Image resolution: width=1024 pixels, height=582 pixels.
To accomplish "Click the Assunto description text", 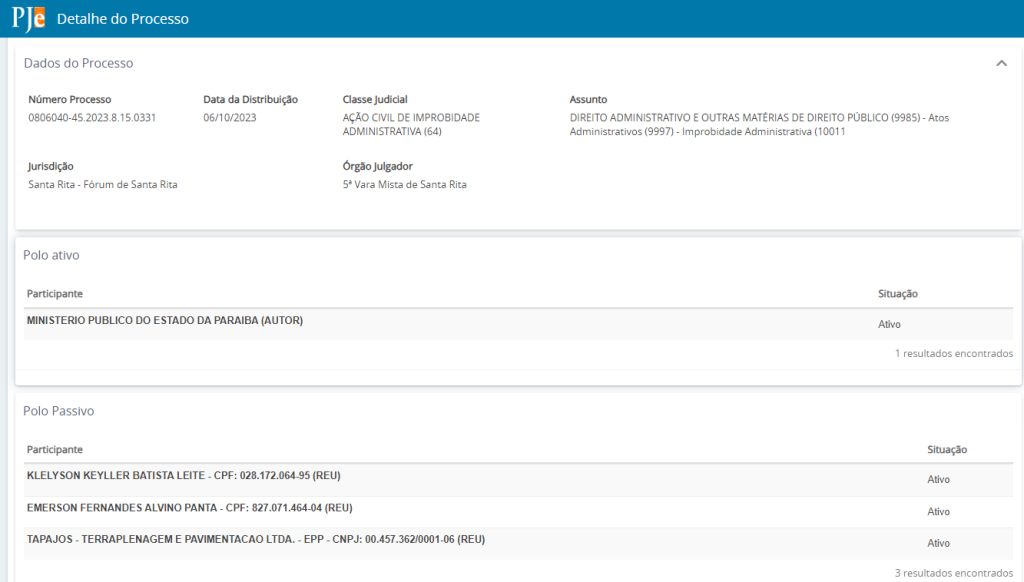I will pos(758,124).
